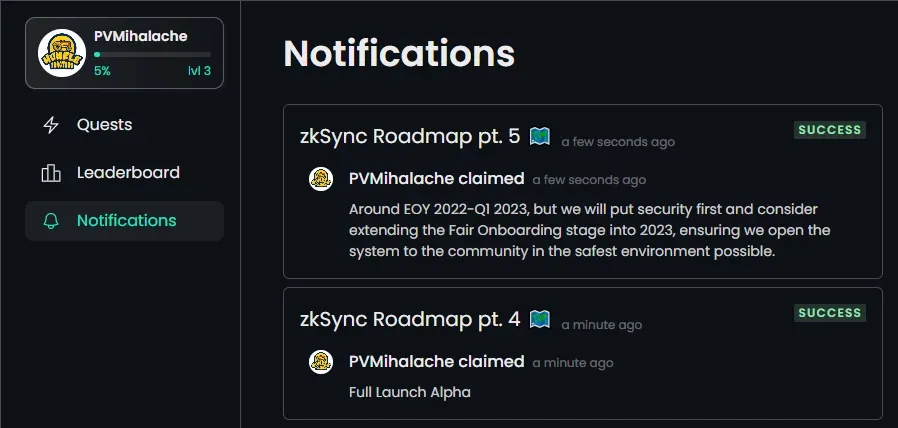Screen dimensions: 898x428
Task: Click the SUCCESS badge on pt. 4 card
Action: (829, 313)
